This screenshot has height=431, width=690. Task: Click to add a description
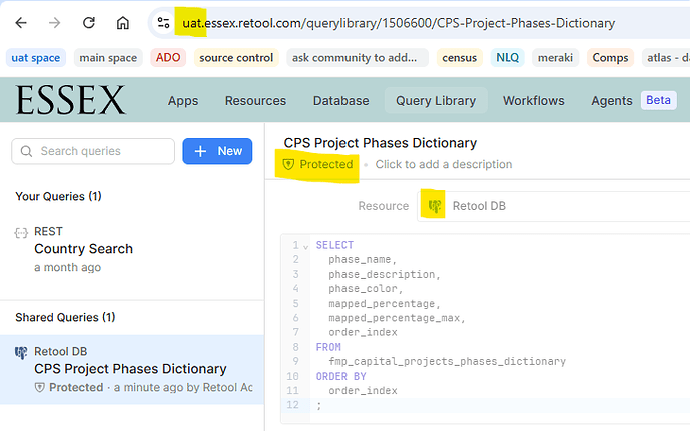tap(443, 164)
